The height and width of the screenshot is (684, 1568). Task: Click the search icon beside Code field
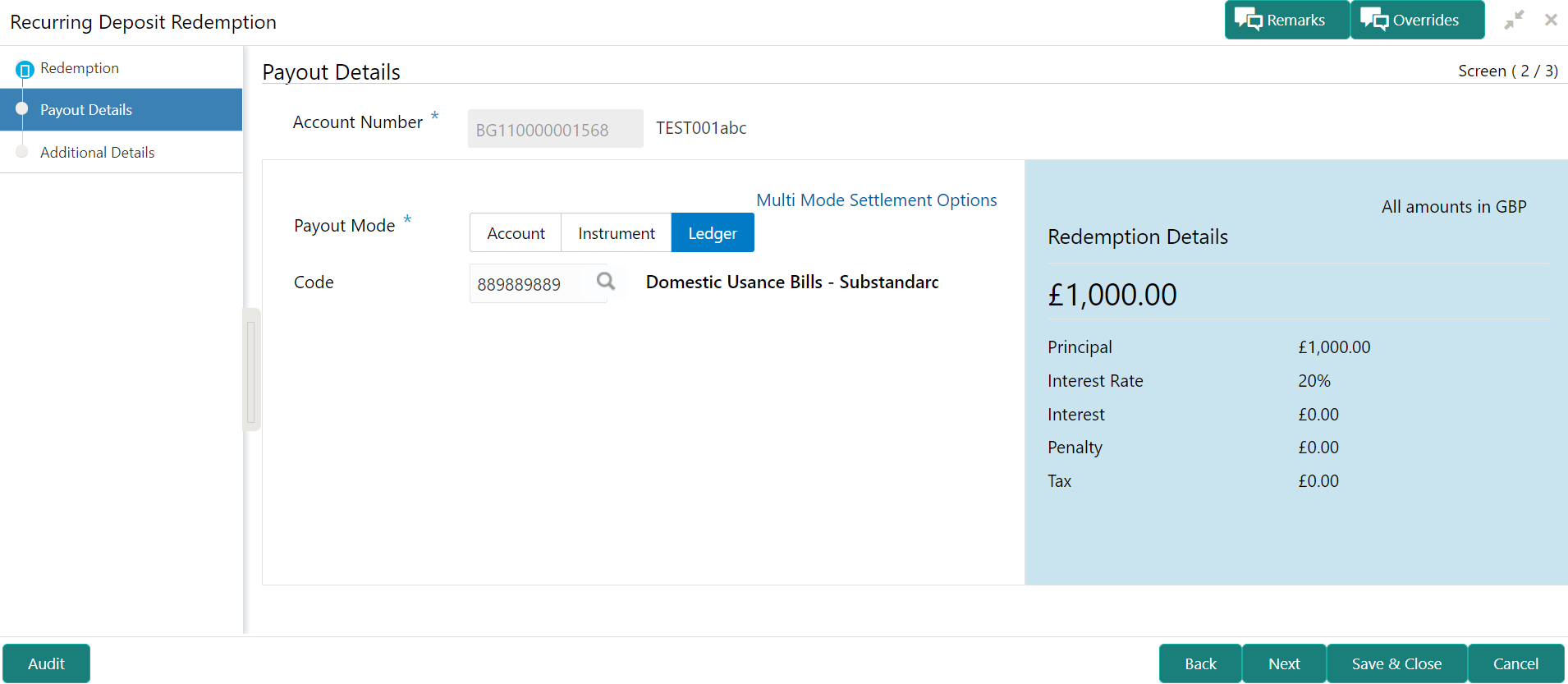[x=605, y=282]
